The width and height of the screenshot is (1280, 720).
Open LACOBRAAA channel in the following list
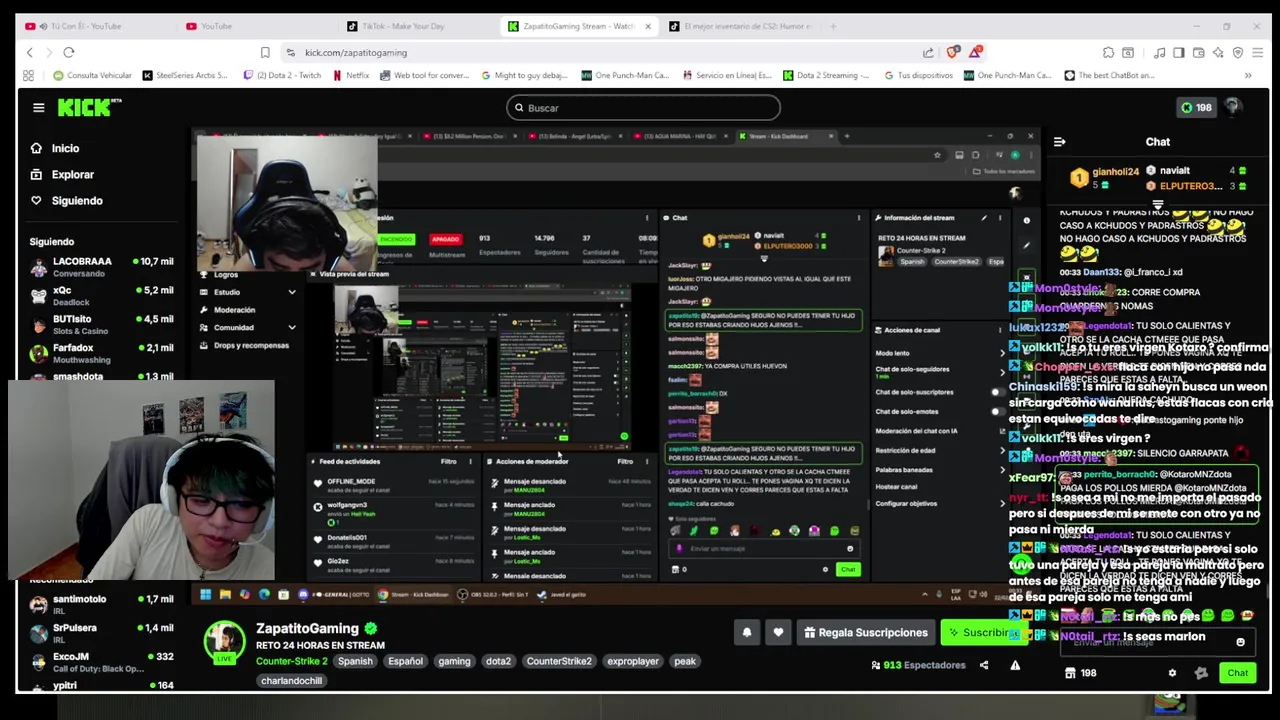click(100, 266)
